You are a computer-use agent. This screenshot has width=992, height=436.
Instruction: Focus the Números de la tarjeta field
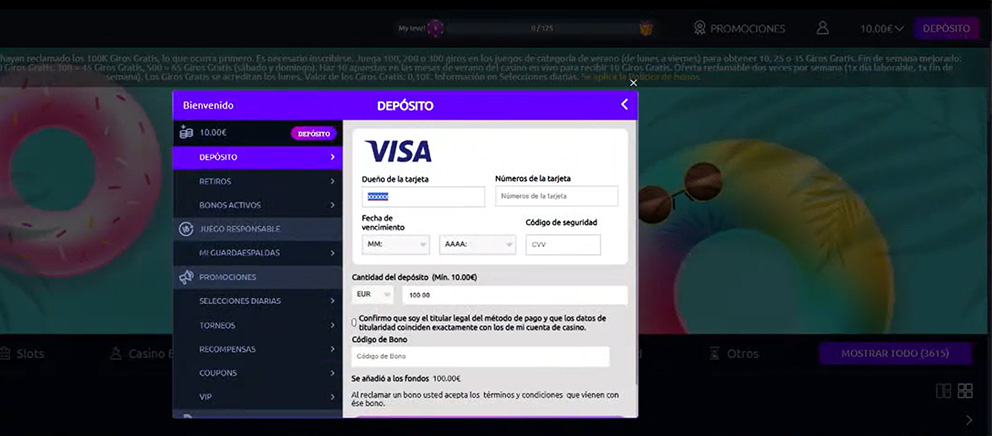point(557,196)
